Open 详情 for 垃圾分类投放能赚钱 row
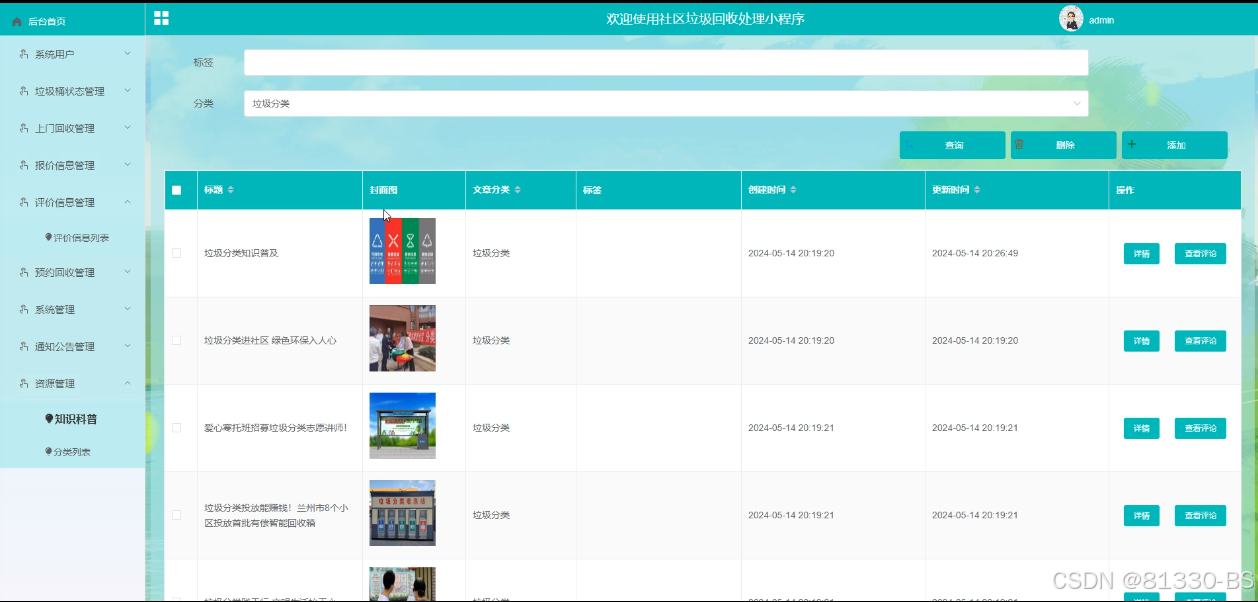 point(1141,515)
